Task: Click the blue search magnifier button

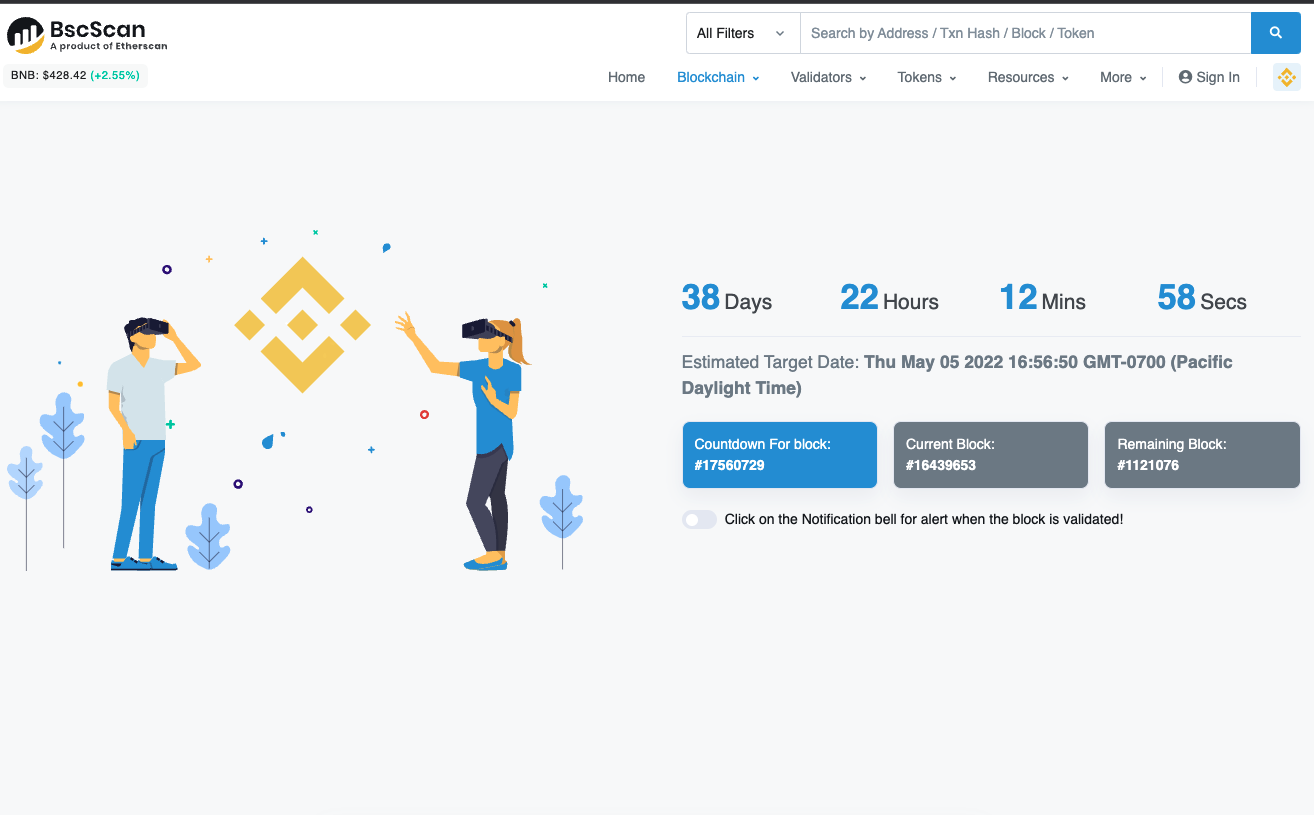Action: pos(1276,33)
